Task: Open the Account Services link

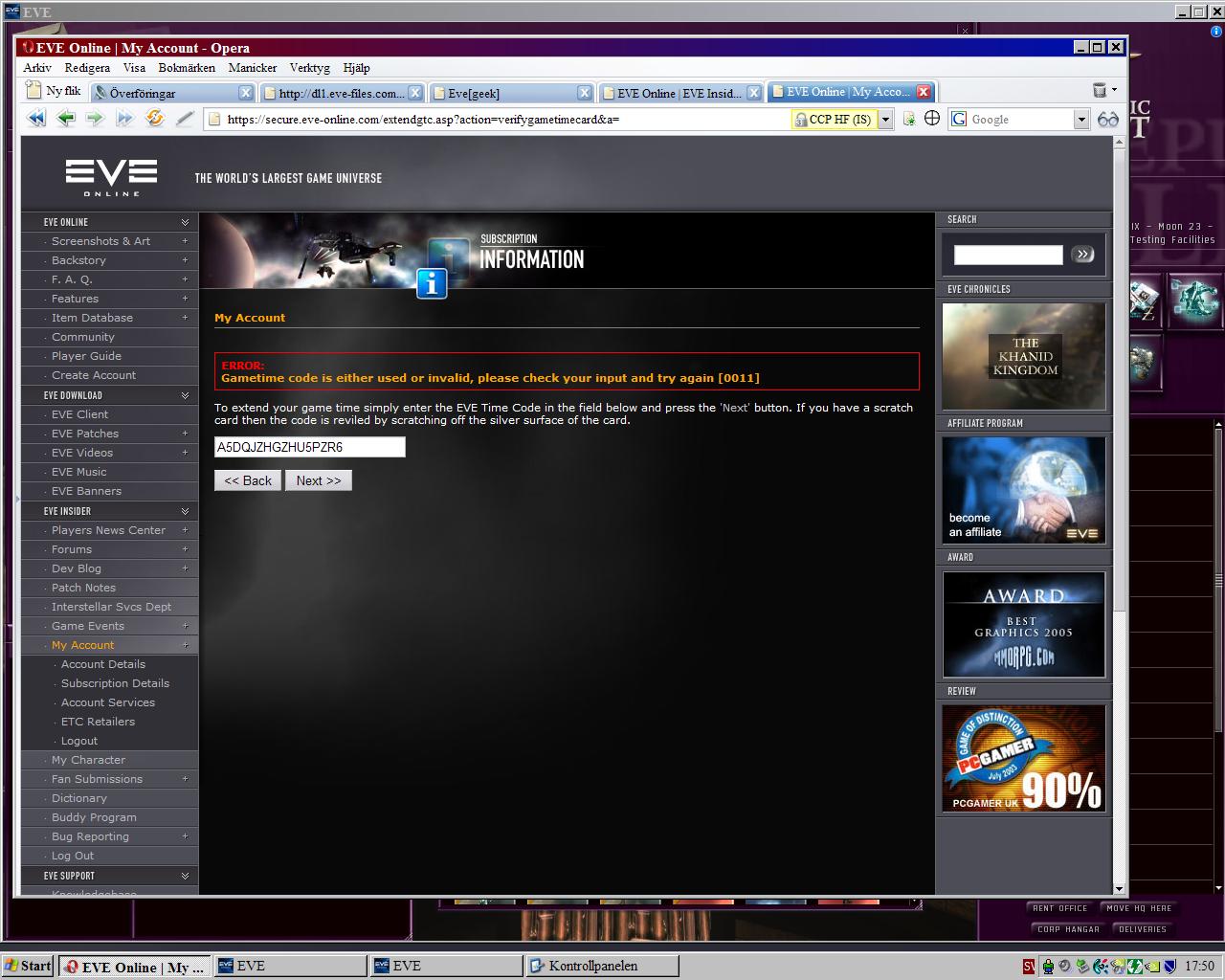Action: [x=108, y=702]
